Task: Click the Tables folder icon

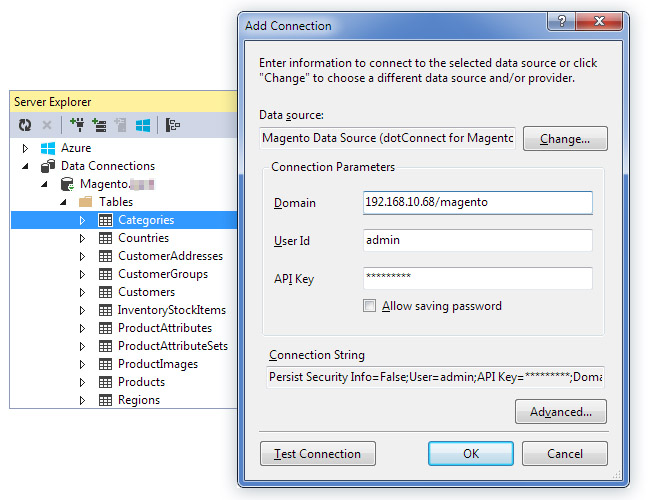Action: 86,202
